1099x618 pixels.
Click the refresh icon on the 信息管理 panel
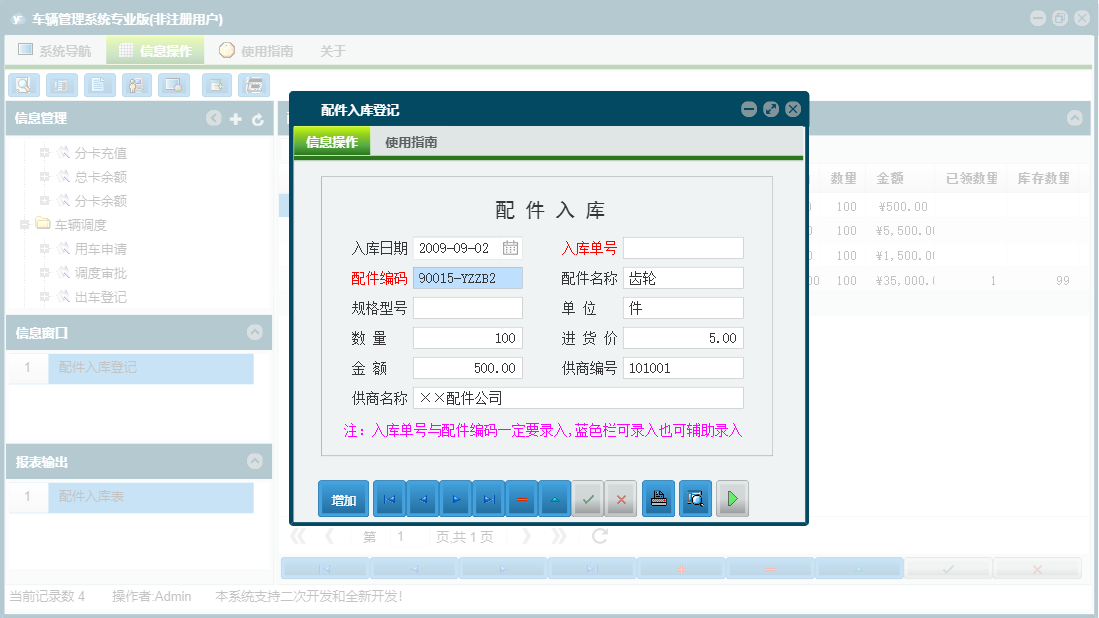point(258,118)
